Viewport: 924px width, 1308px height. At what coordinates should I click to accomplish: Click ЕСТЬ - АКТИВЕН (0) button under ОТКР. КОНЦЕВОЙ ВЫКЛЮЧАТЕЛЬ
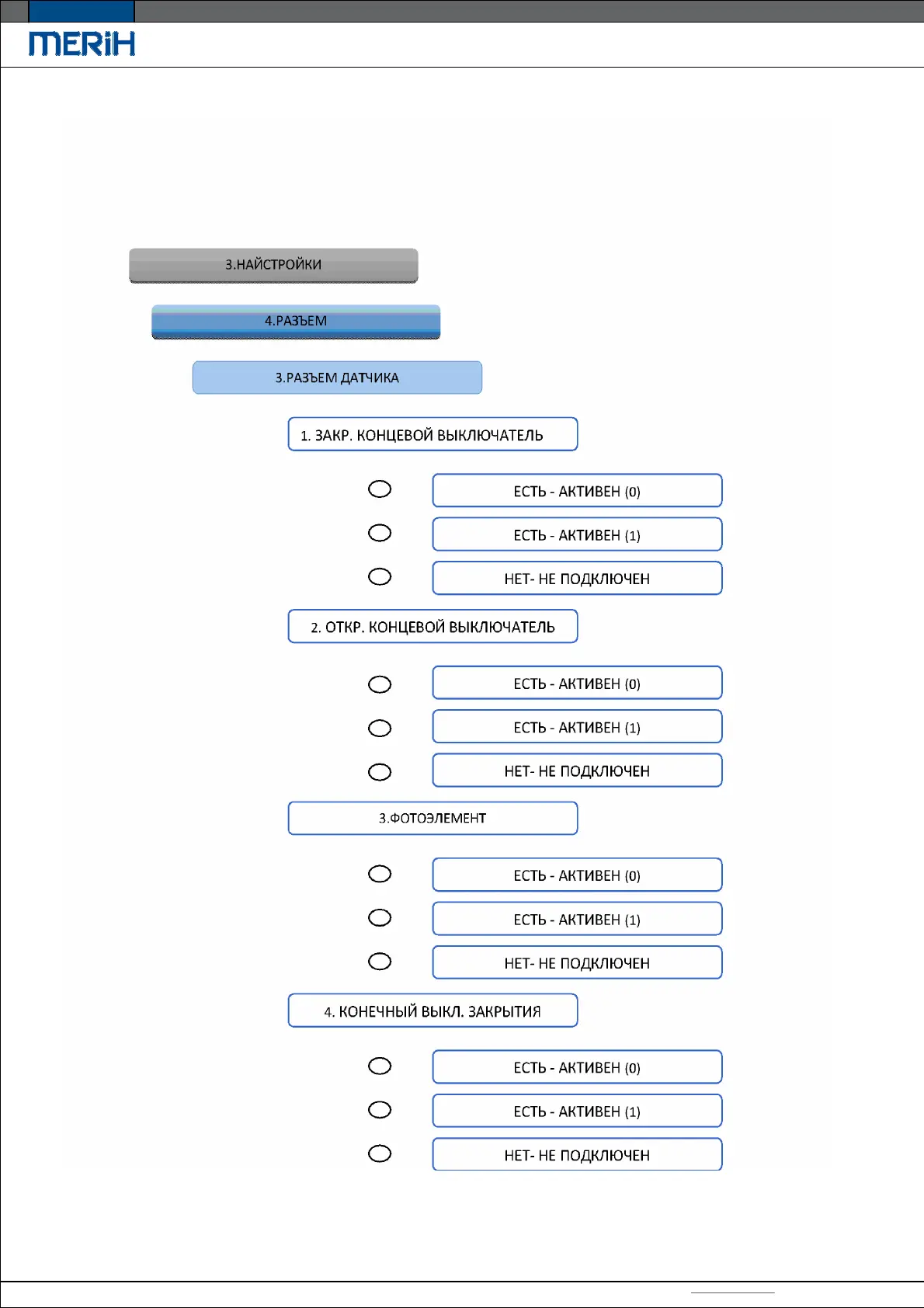(x=577, y=683)
